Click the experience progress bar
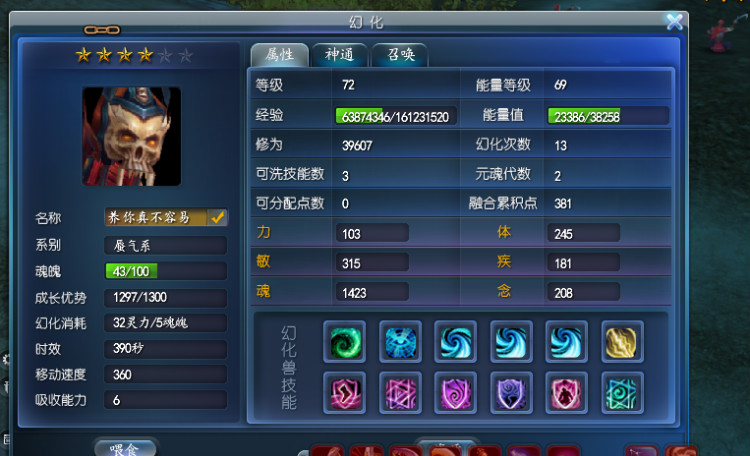750x456 pixels. pyautogui.click(x=396, y=116)
